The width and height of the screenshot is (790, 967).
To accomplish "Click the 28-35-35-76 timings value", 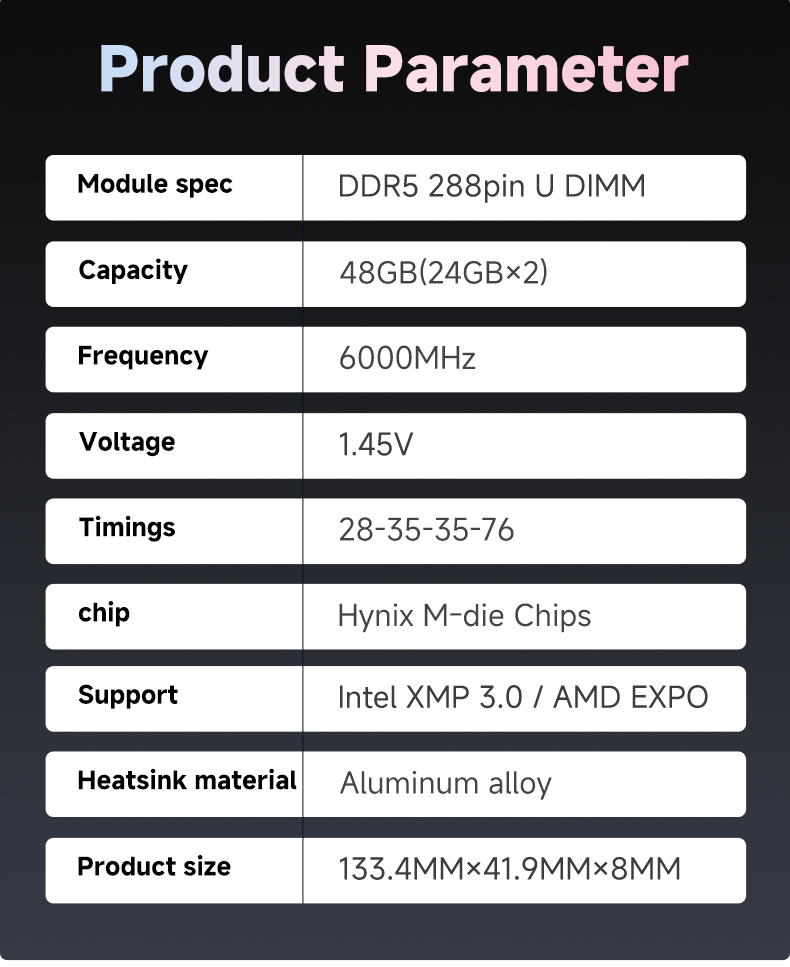I will (x=426, y=530).
